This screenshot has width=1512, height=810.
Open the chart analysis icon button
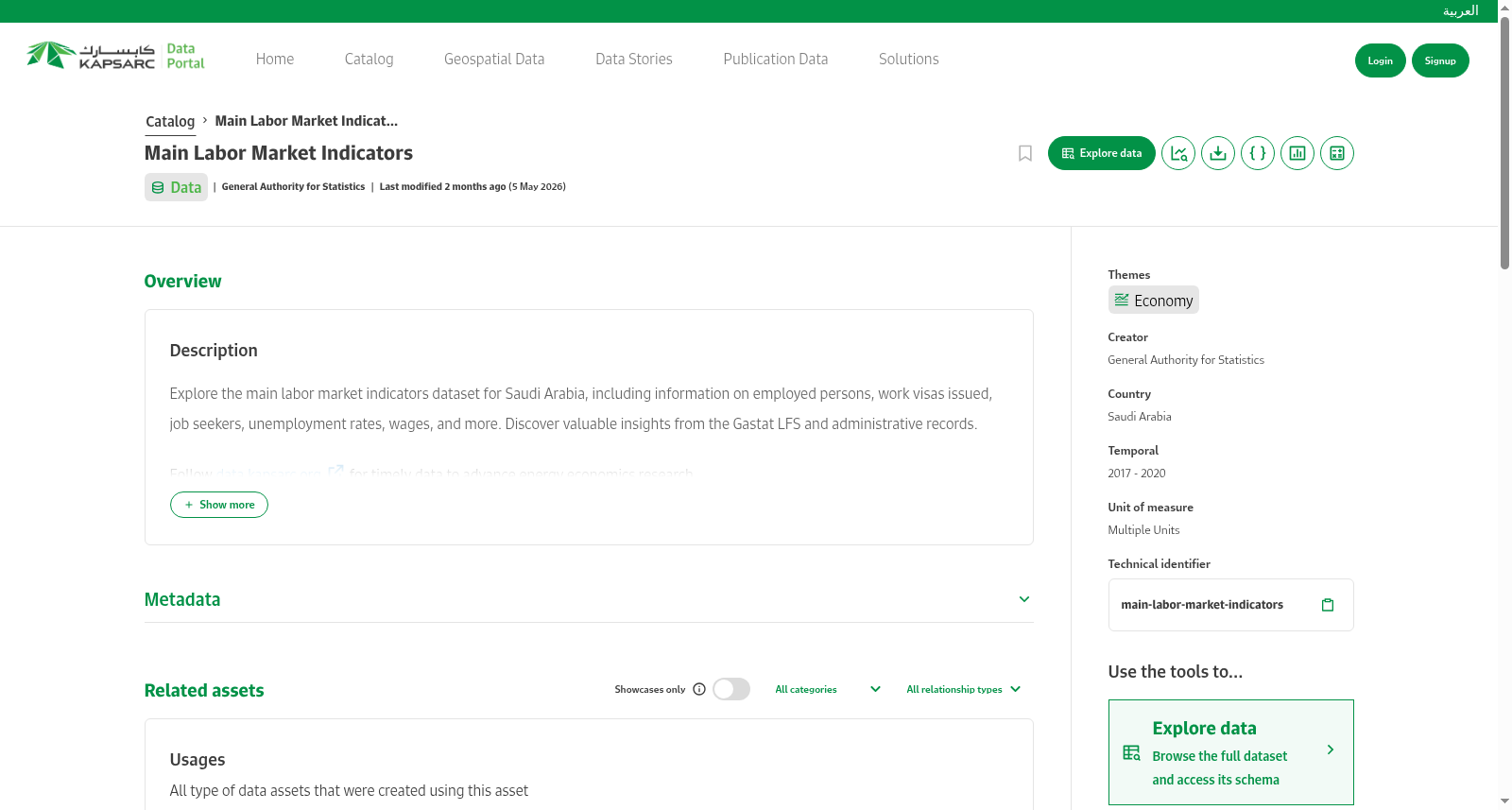click(1178, 153)
